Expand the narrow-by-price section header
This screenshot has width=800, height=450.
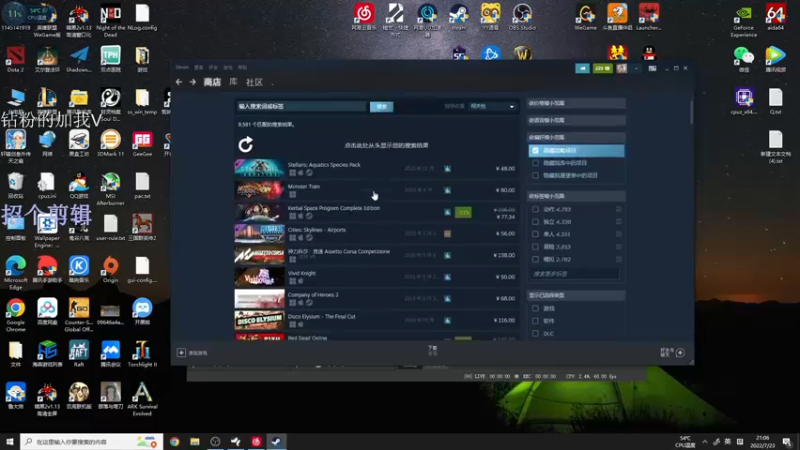tap(576, 103)
